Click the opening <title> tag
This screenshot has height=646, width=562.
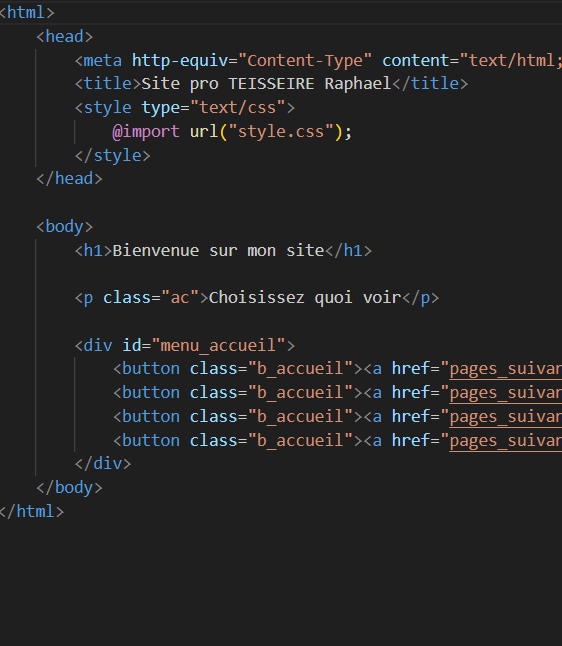(108, 84)
